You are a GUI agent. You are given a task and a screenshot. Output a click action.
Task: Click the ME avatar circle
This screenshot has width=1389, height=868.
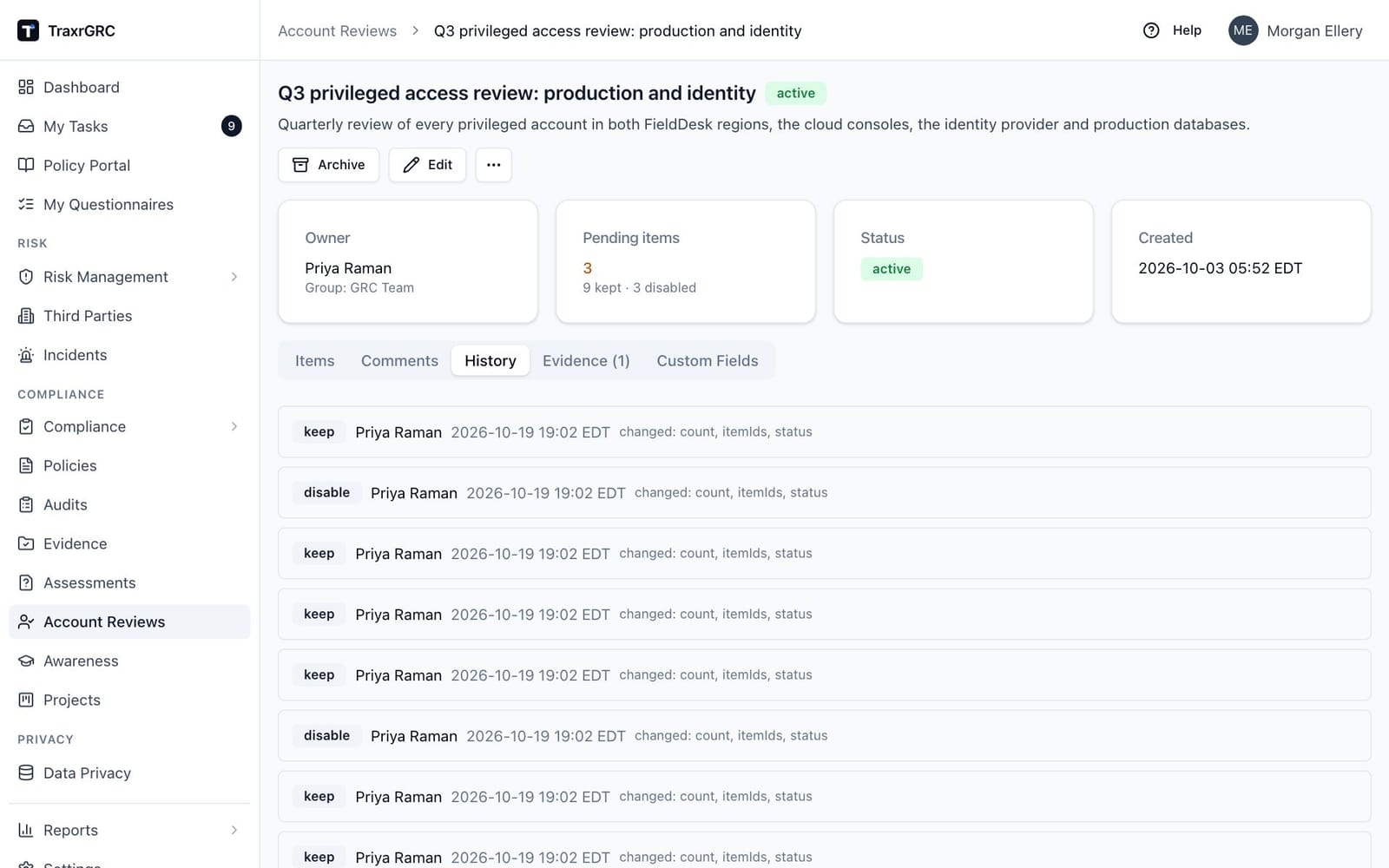click(x=1243, y=30)
